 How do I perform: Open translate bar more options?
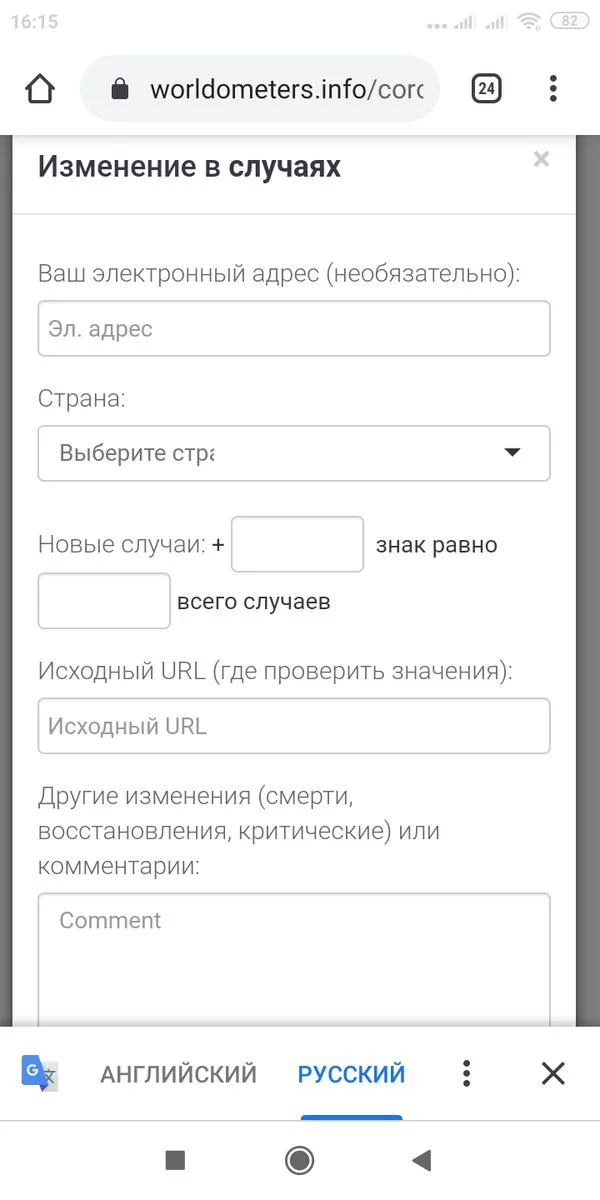(x=466, y=1074)
